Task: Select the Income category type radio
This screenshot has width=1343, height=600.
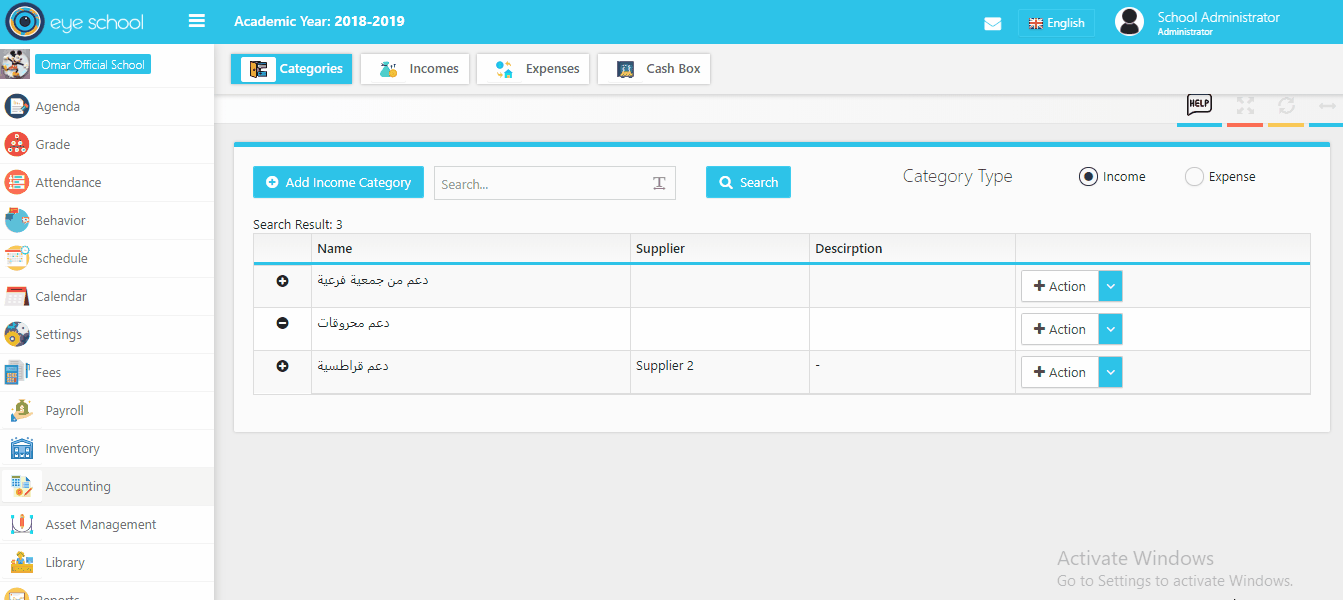Action: 1088,177
